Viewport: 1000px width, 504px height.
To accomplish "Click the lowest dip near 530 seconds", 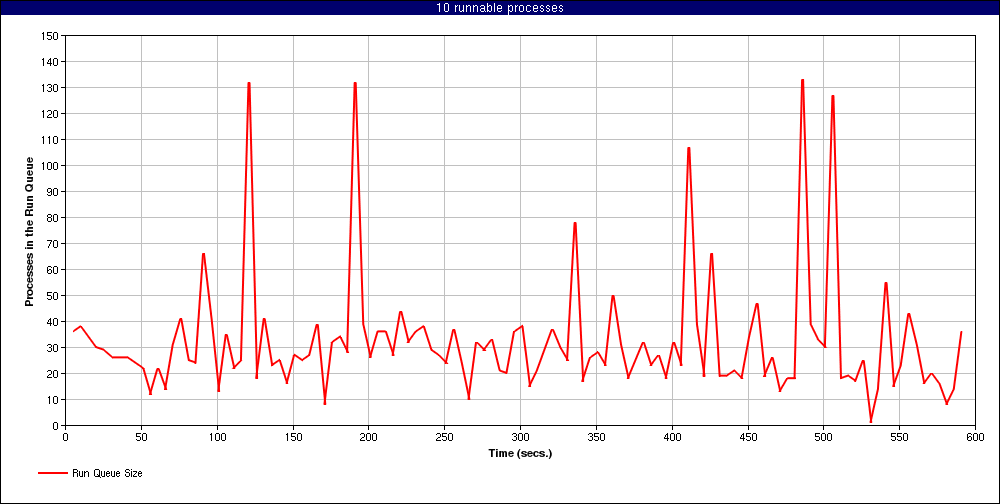I will pyautogui.click(x=871, y=422).
